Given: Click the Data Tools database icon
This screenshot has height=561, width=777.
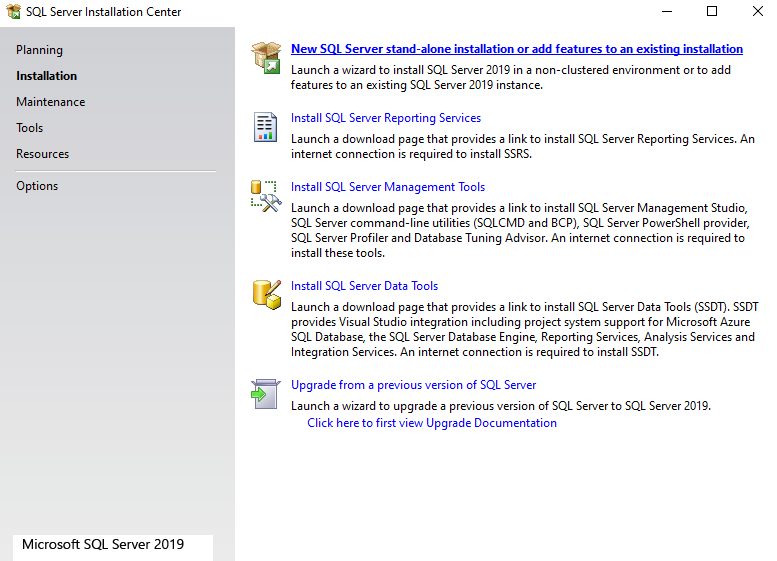Looking at the screenshot, I should pos(267,295).
